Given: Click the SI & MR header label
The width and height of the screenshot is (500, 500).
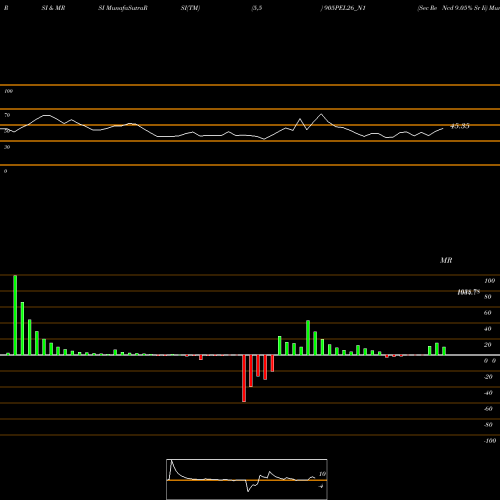Looking at the screenshot, I should [53, 8].
